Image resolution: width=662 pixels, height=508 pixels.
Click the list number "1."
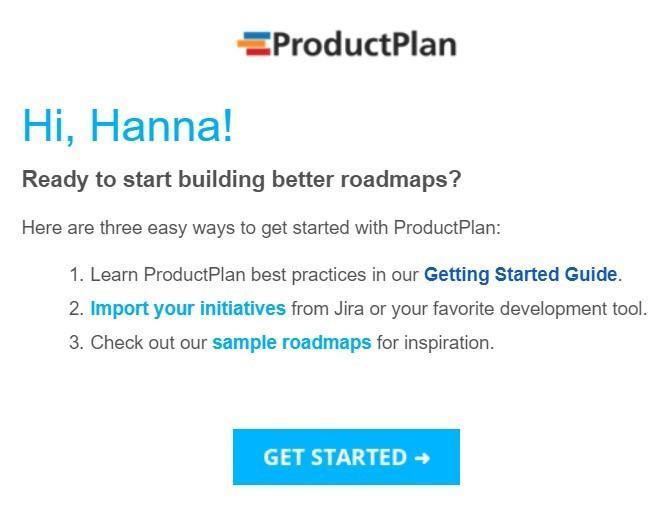76,274
